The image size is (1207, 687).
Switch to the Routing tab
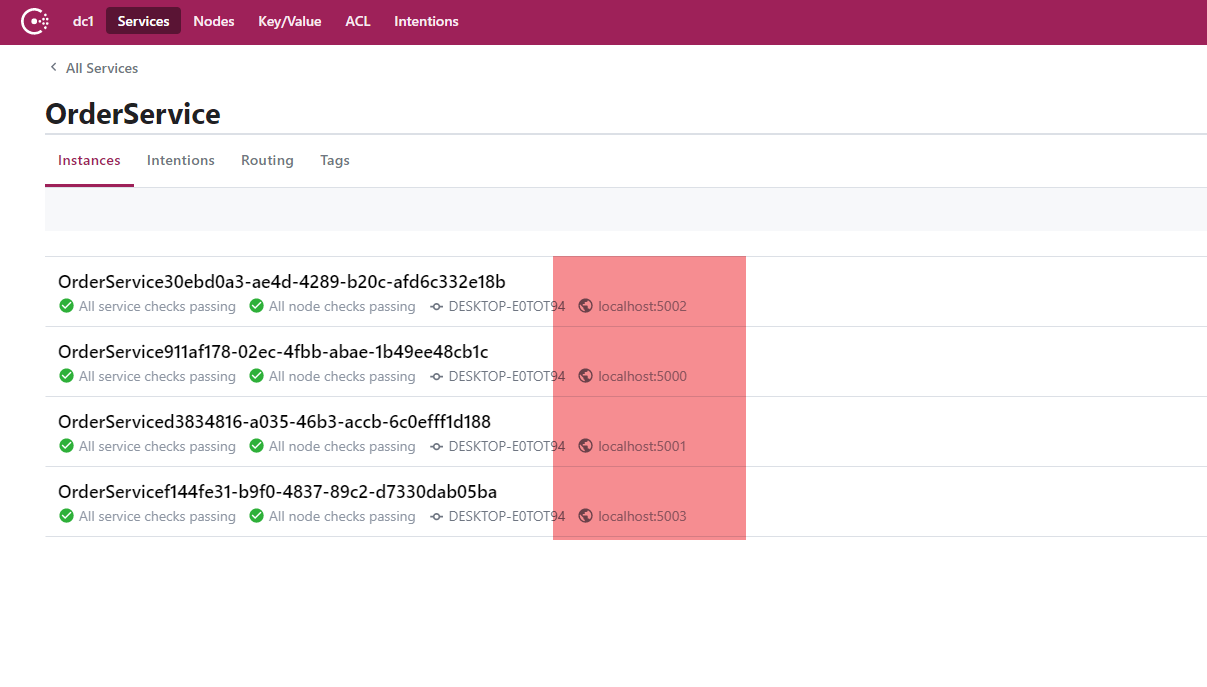[x=267, y=160]
